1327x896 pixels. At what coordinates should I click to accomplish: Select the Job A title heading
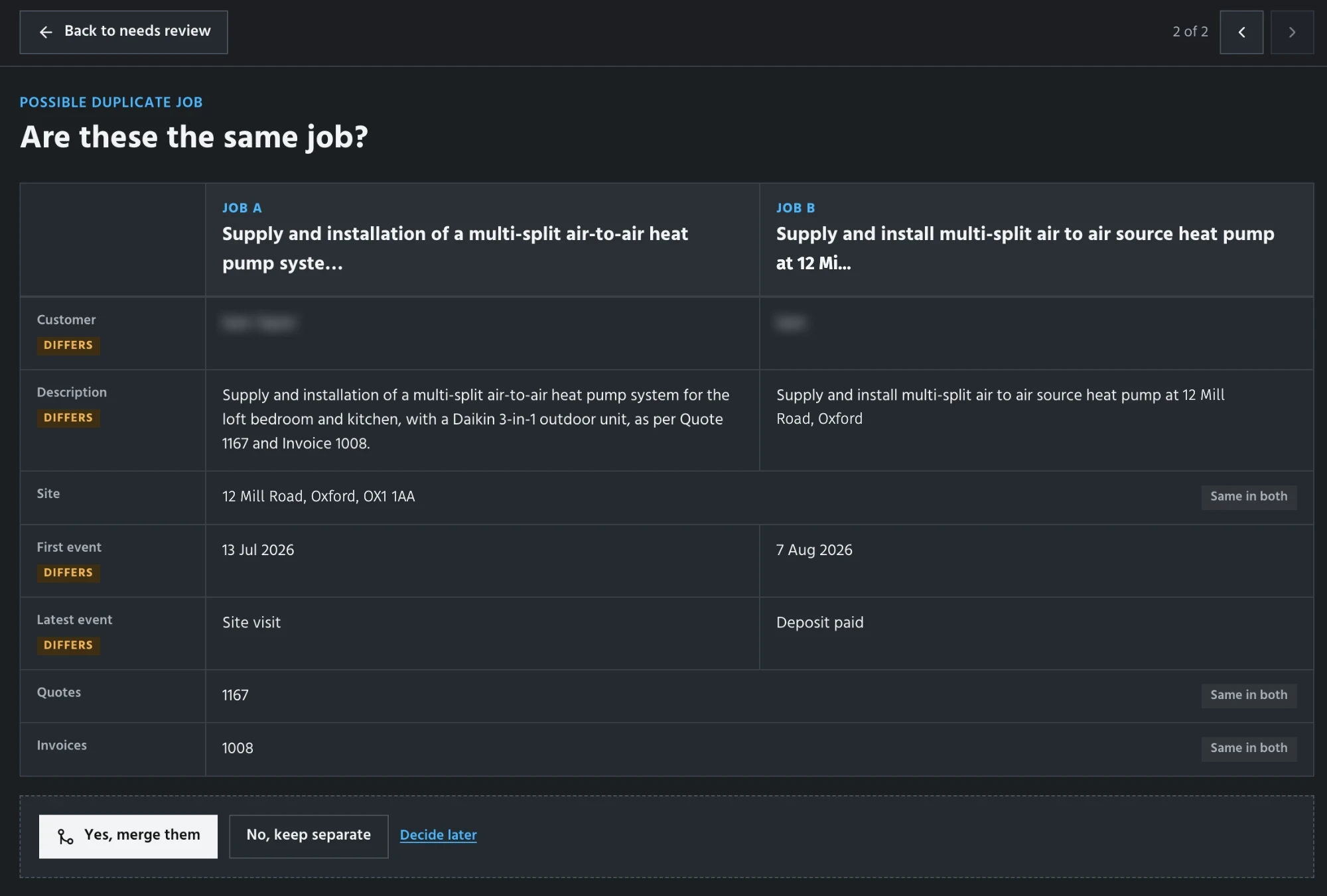pyautogui.click(x=455, y=248)
